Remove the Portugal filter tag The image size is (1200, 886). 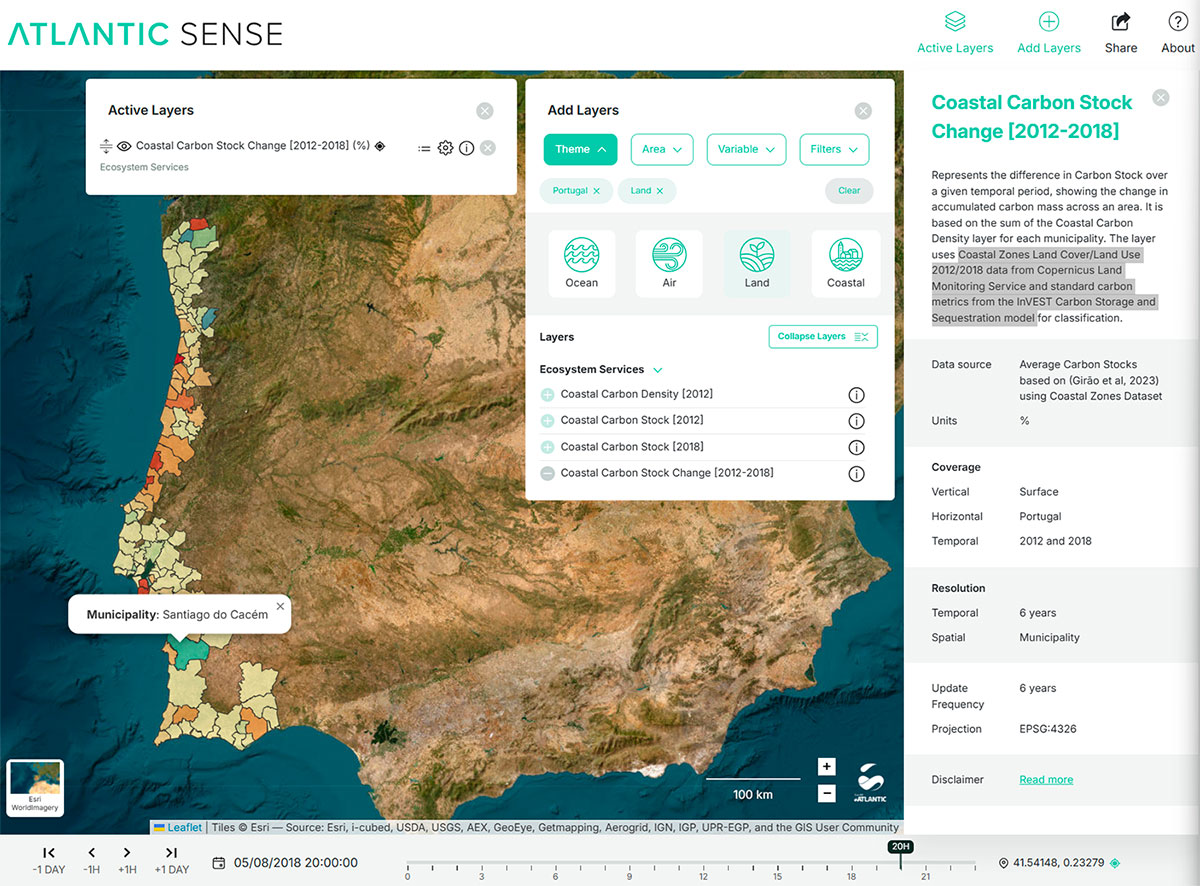(x=597, y=190)
